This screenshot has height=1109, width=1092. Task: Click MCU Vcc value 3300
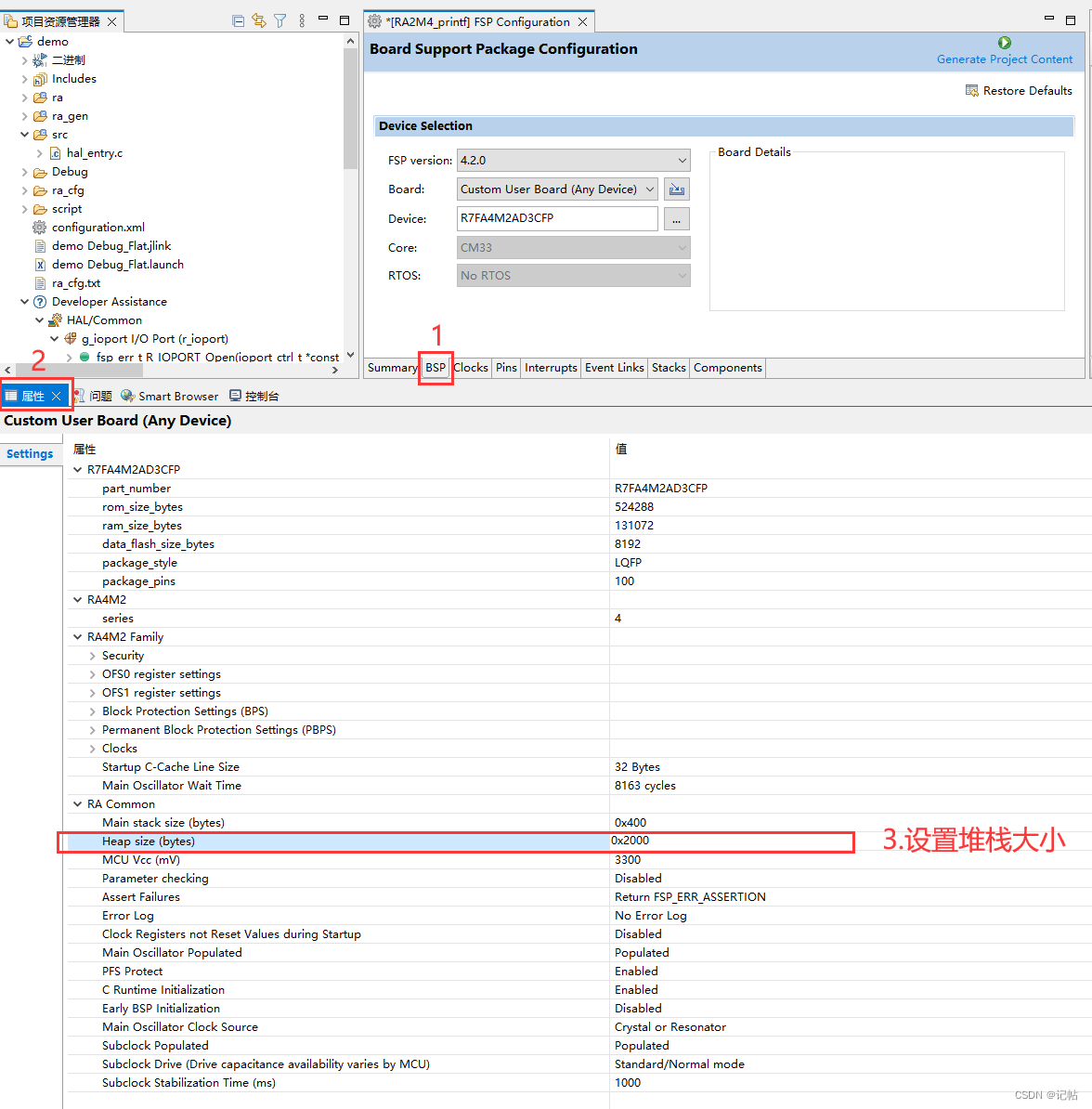tap(628, 860)
